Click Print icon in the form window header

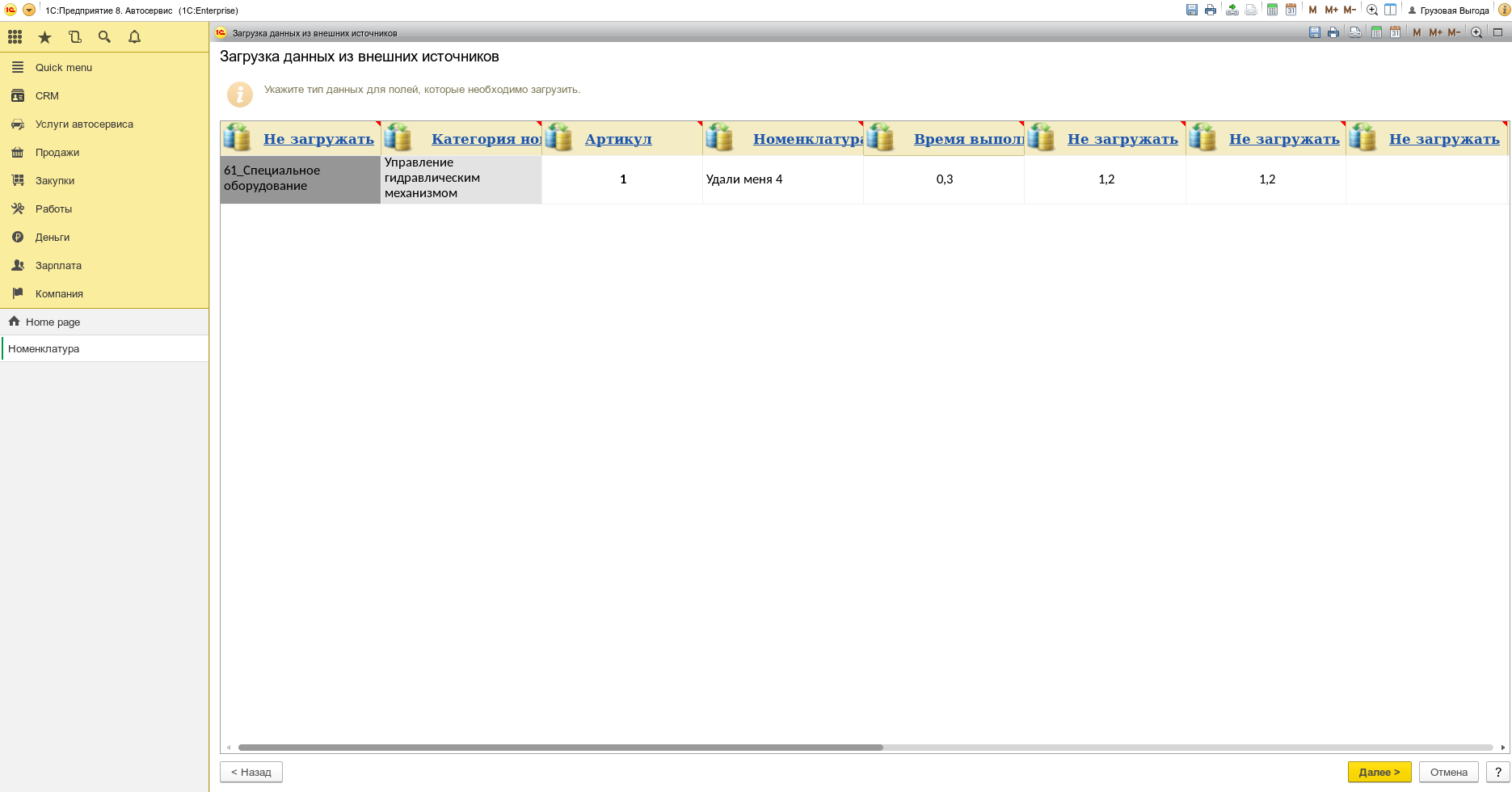[x=1333, y=32]
